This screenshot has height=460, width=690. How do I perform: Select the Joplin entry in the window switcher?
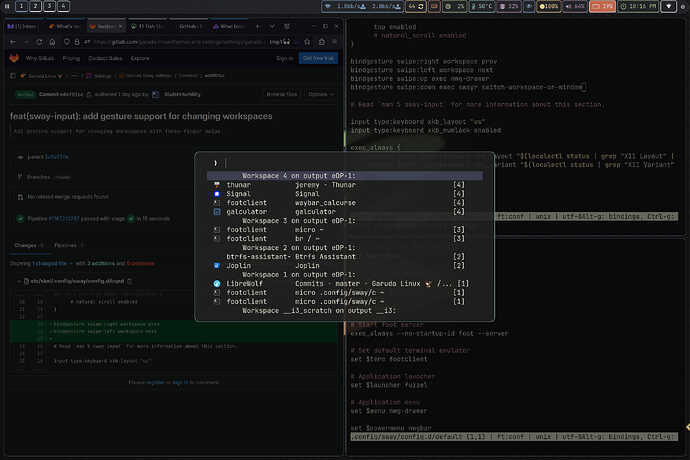(345, 265)
